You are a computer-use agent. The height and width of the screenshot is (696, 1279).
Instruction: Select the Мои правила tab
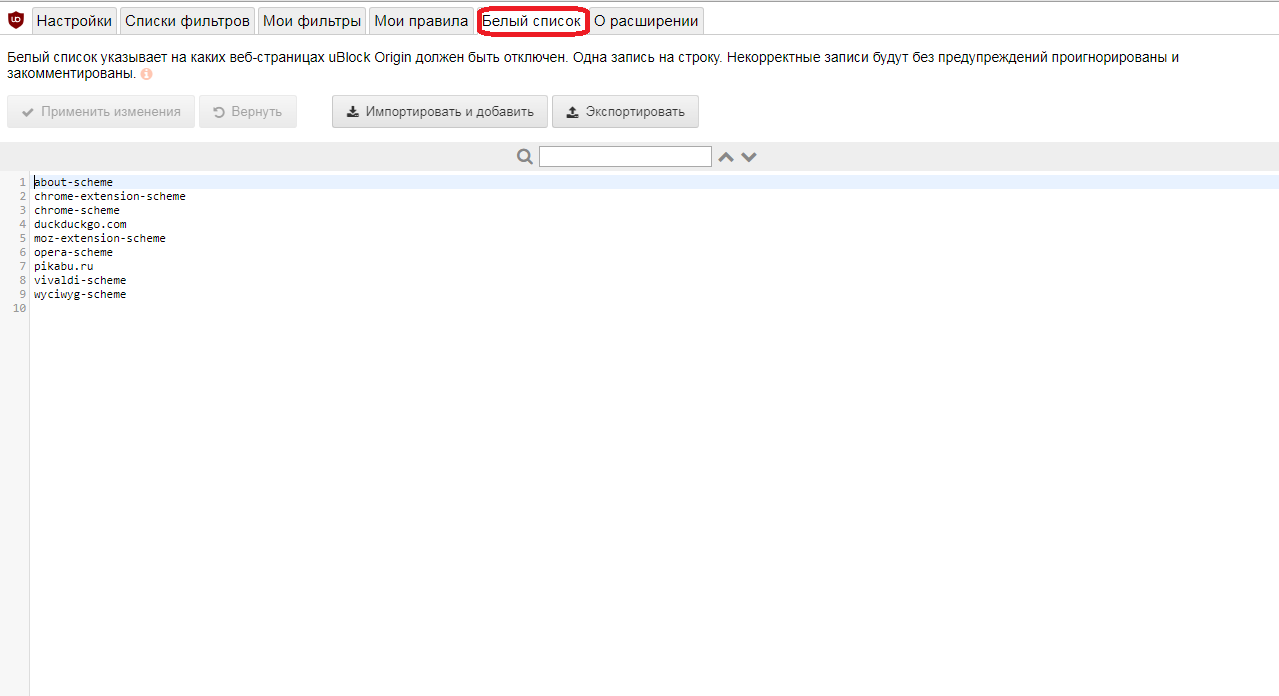coord(421,21)
